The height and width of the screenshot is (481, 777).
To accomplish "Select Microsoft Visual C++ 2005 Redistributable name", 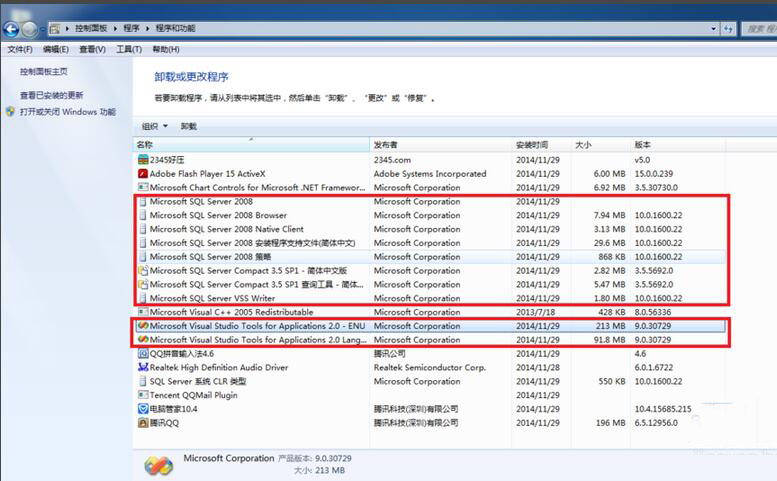I will click(x=231, y=312).
